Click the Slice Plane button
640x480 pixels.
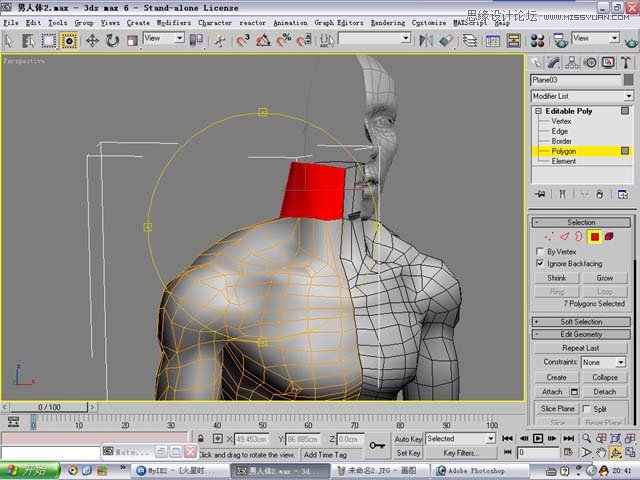pyautogui.click(x=558, y=409)
